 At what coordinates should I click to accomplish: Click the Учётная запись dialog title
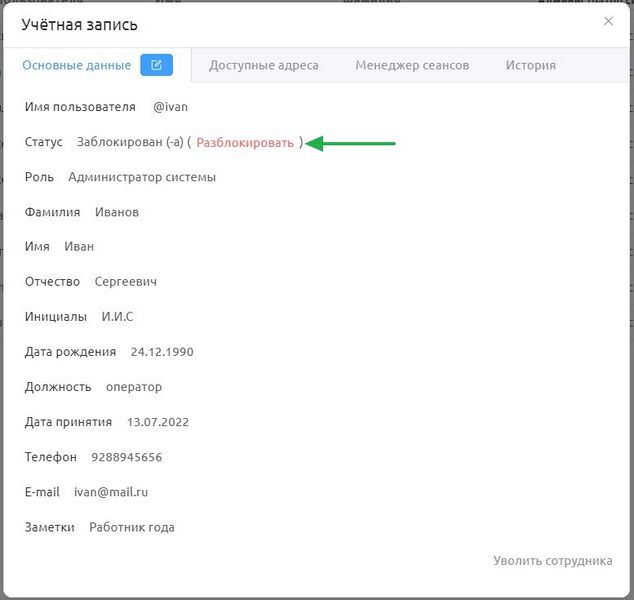(x=79, y=25)
